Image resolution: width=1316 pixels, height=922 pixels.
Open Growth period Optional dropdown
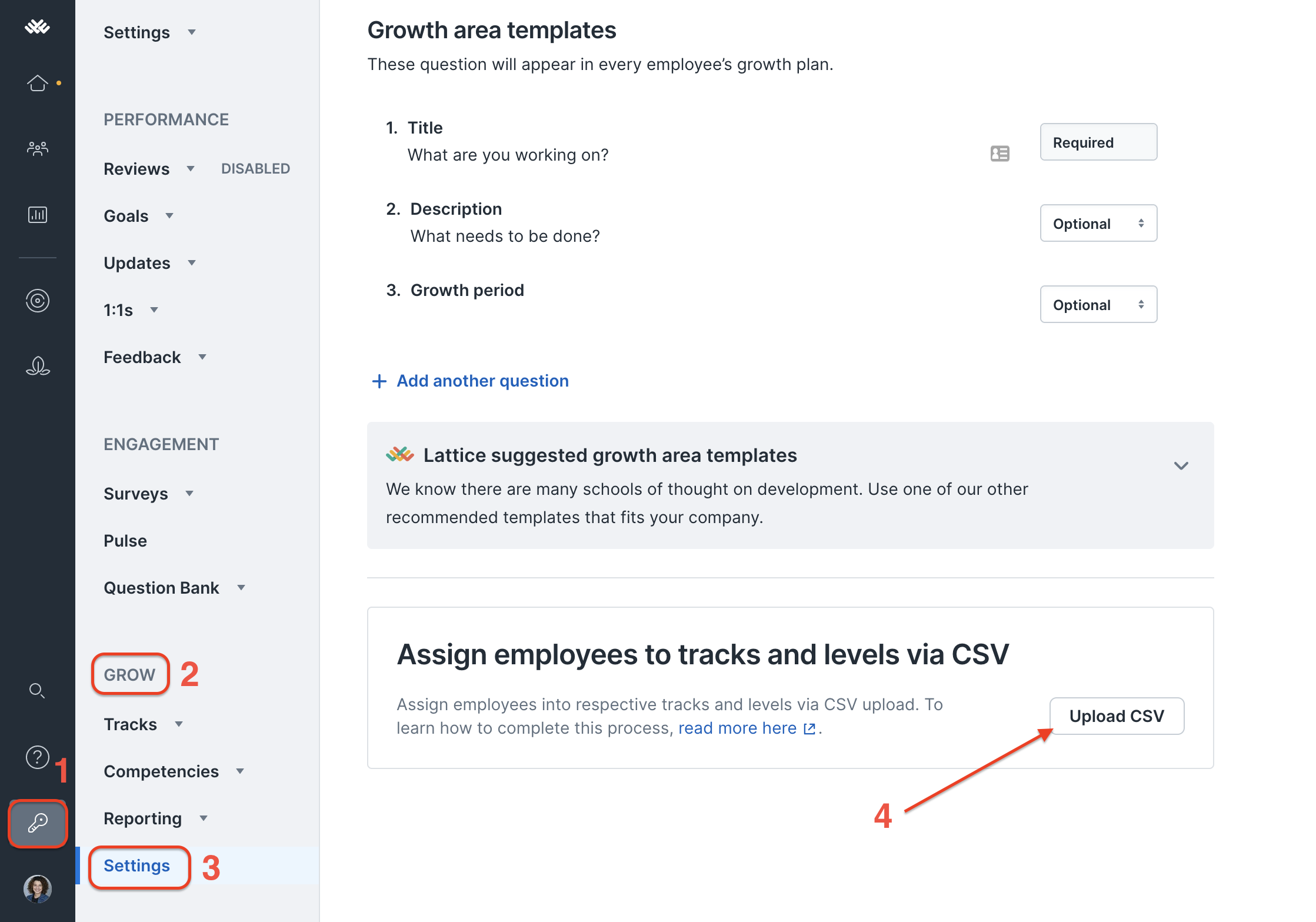[x=1098, y=305]
